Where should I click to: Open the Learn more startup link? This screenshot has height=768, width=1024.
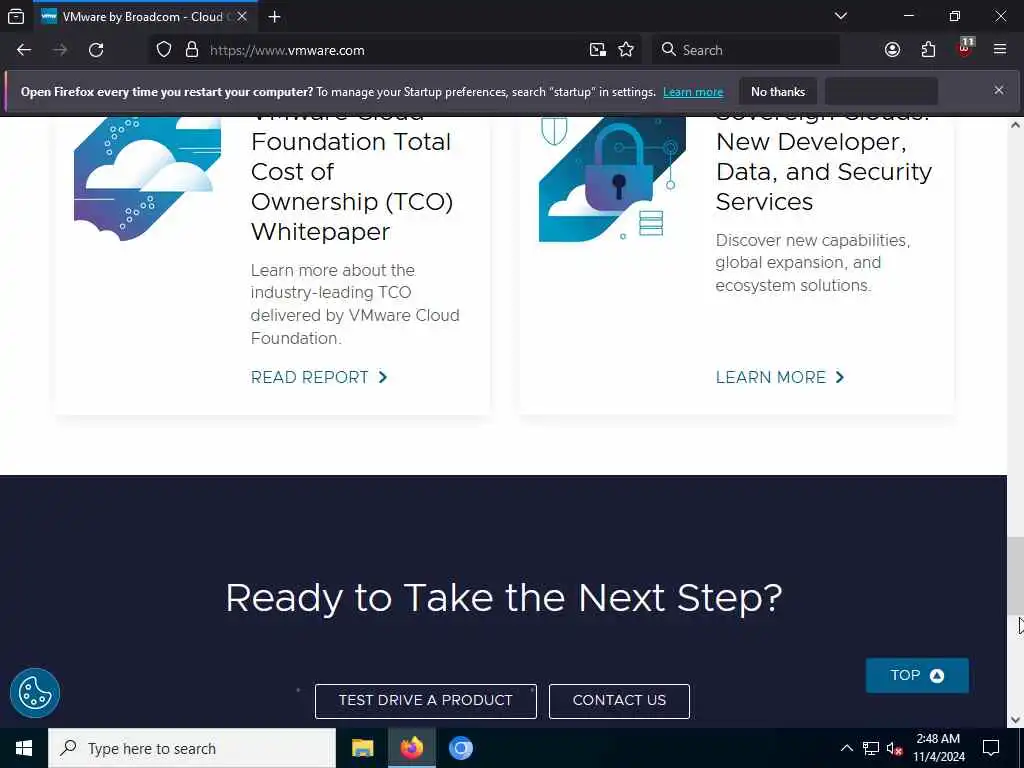point(693,92)
